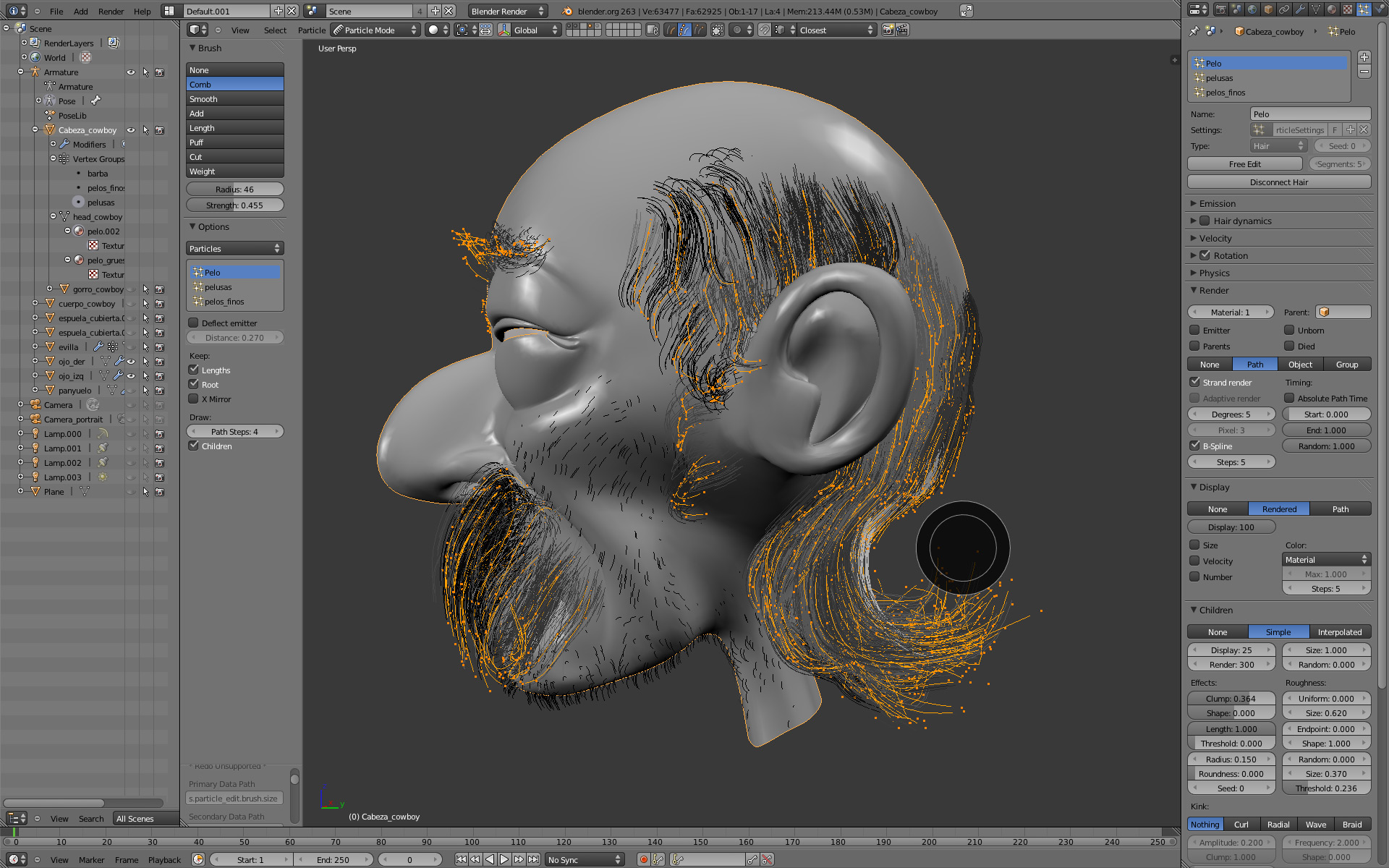Open the World properties globe tab
The height and width of the screenshot is (868, 1389).
(x=1252, y=9)
